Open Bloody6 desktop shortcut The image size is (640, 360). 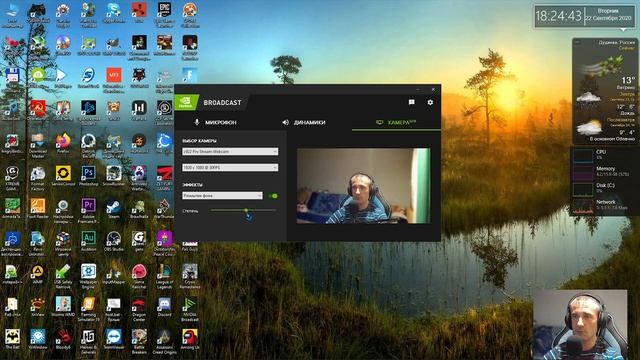click(63, 339)
